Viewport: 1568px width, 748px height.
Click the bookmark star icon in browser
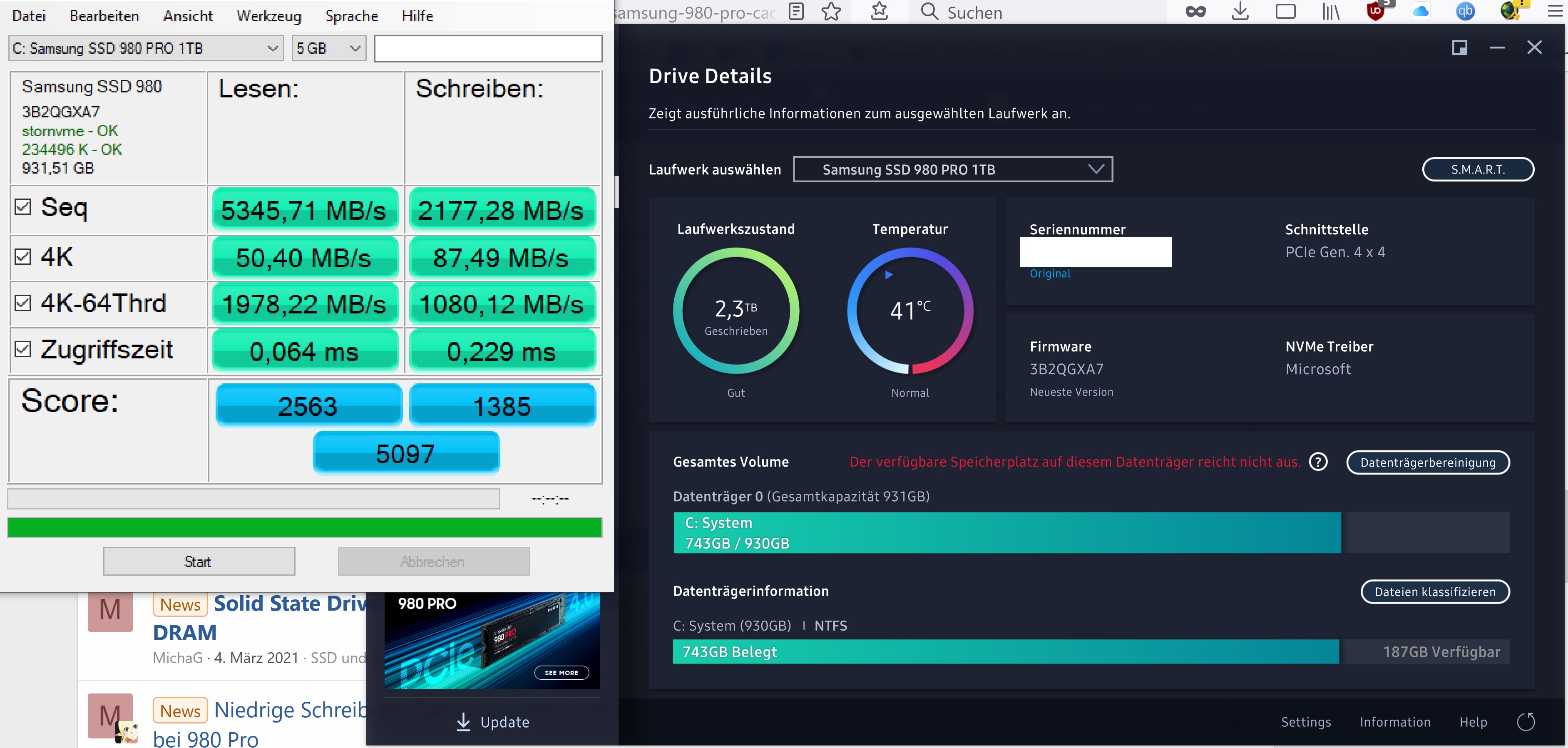tap(831, 12)
